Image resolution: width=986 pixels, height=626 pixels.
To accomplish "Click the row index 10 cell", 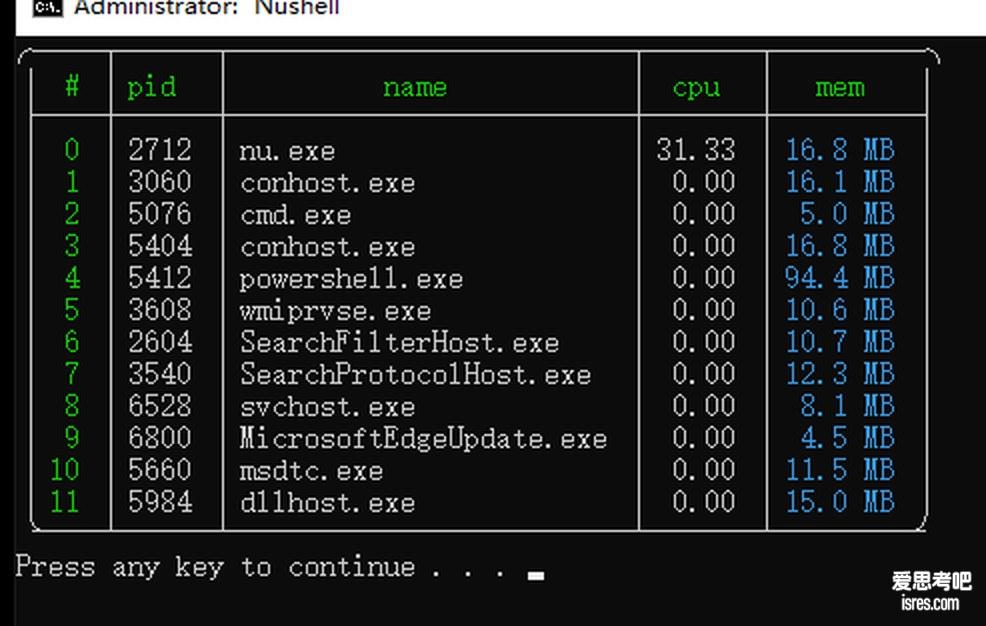I will point(65,470).
